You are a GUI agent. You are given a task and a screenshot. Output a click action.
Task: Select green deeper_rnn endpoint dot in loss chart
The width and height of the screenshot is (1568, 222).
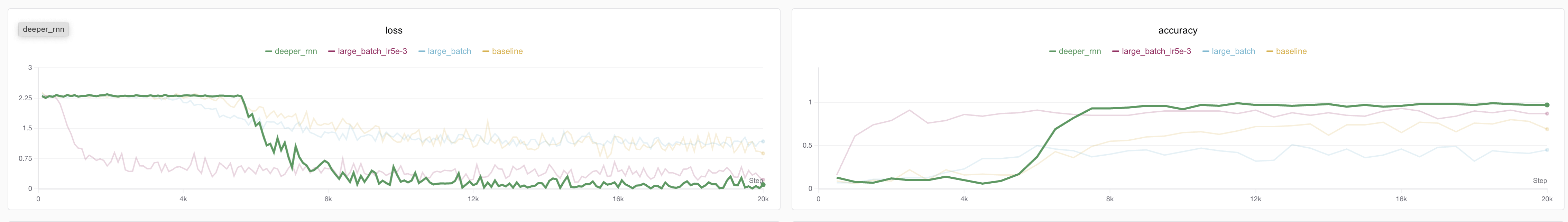tap(763, 185)
